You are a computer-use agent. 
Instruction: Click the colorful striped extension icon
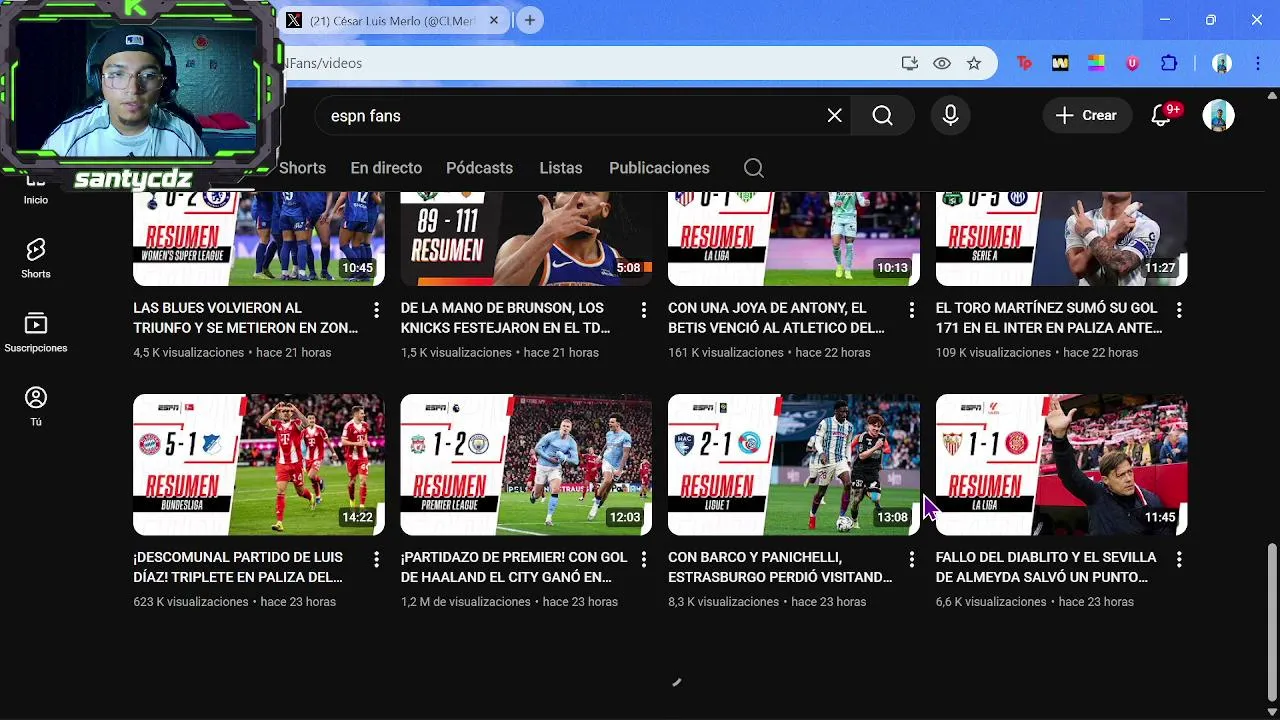click(1096, 63)
